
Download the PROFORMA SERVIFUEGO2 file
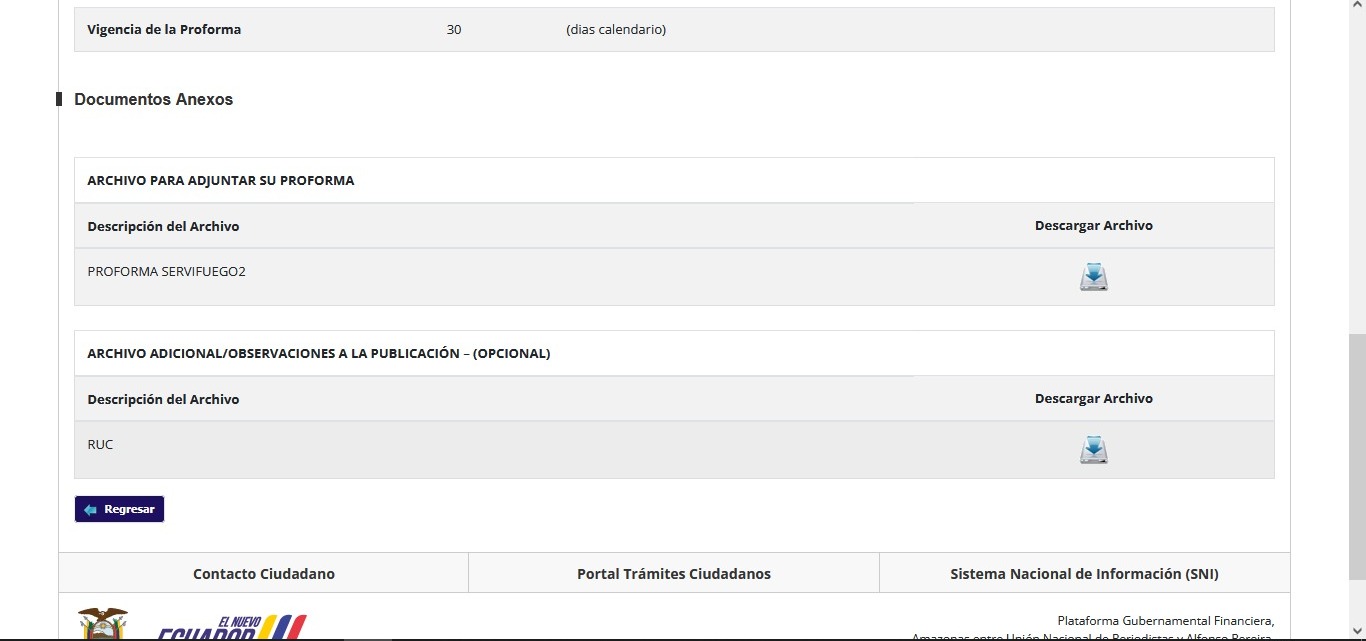(x=1093, y=277)
